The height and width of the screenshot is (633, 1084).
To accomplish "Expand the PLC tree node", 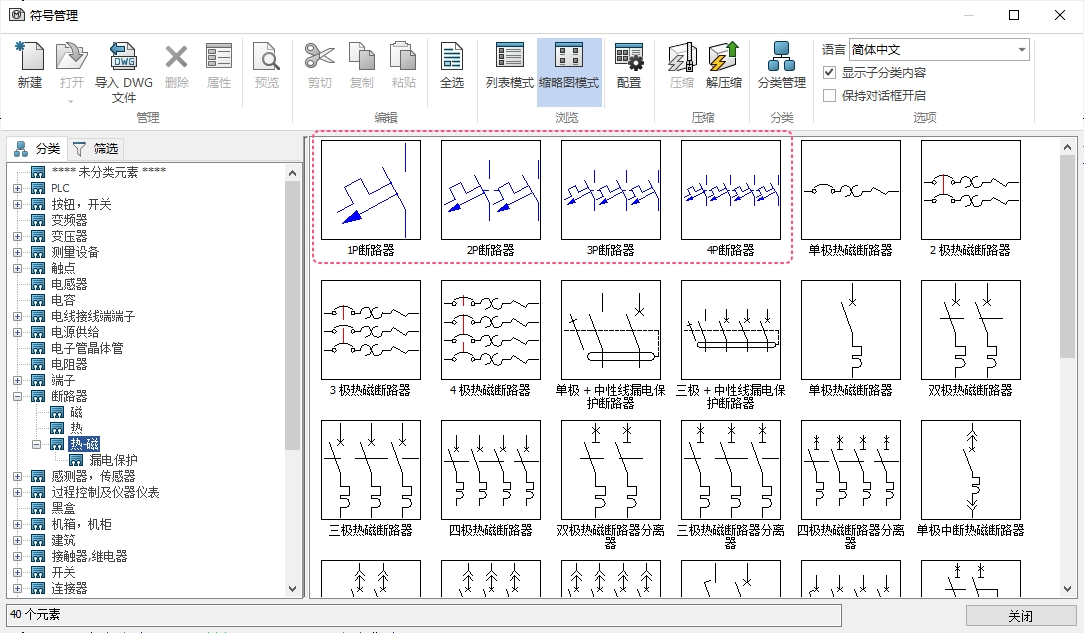I will coord(17,188).
